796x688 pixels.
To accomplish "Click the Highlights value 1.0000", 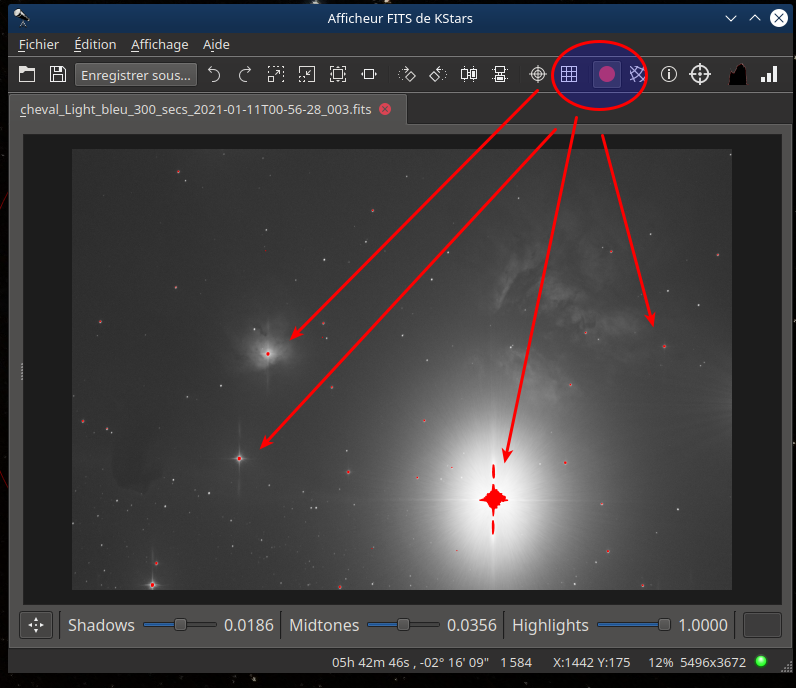I will pyautogui.click(x=703, y=625).
